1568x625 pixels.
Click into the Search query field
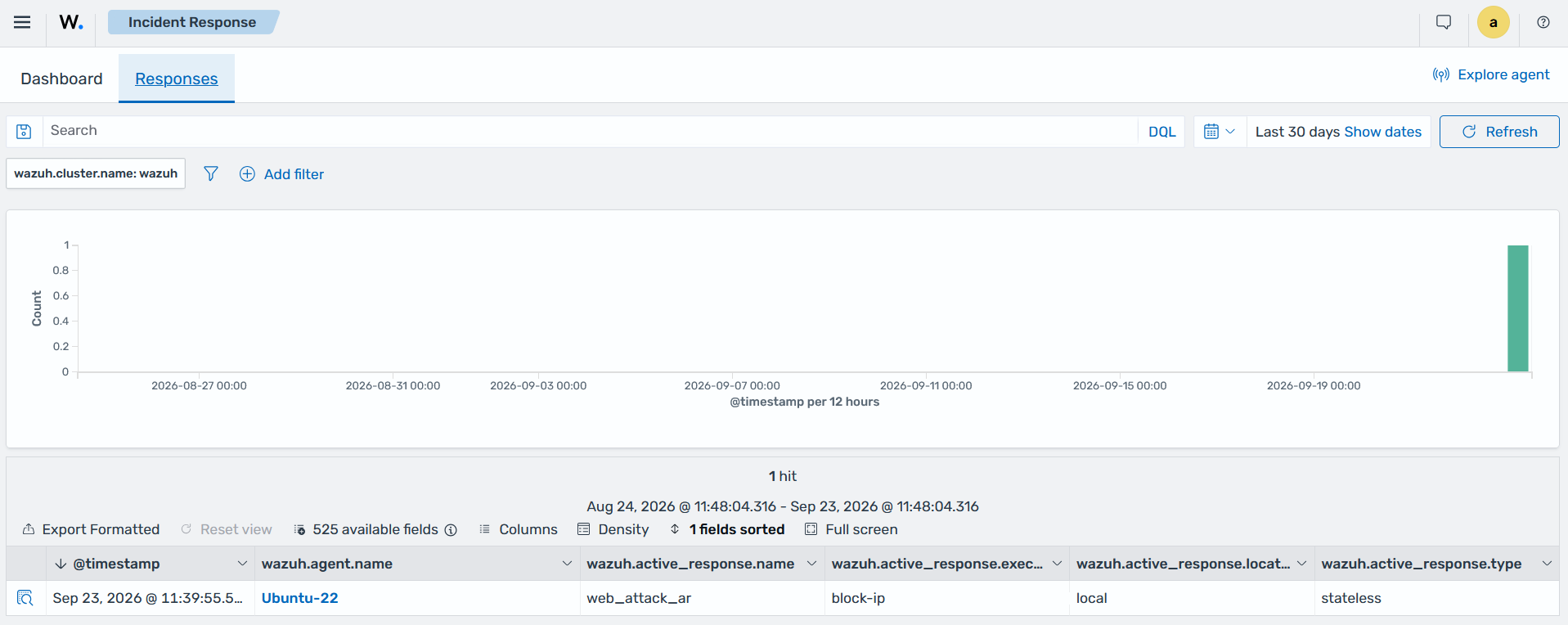pos(589,131)
